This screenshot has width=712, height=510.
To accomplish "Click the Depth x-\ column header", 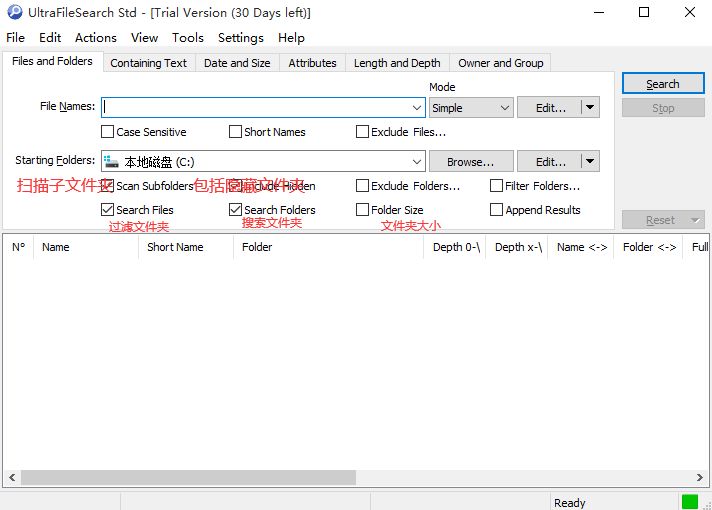I will click(x=517, y=247).
